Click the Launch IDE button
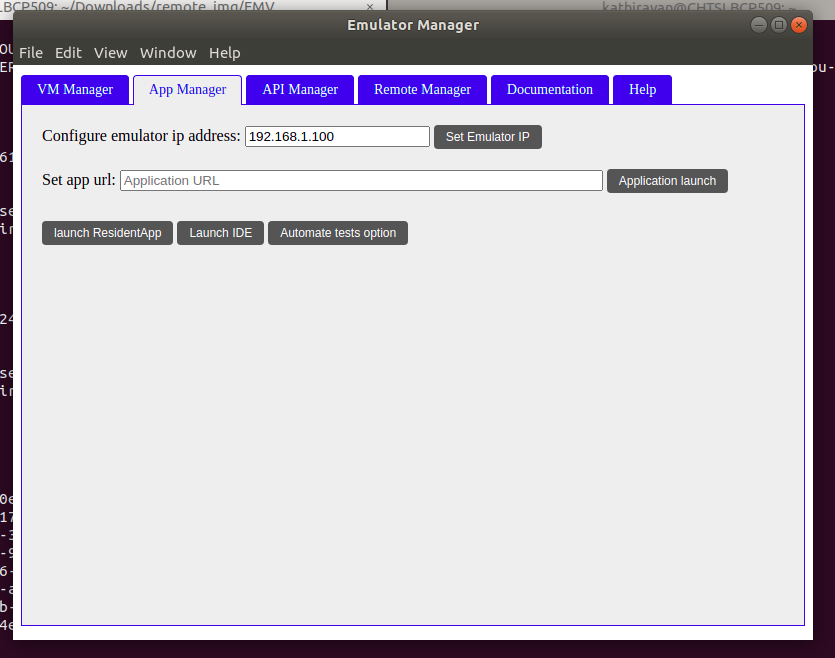The width and height of the screenshot is (835, 658). [220, 233]
